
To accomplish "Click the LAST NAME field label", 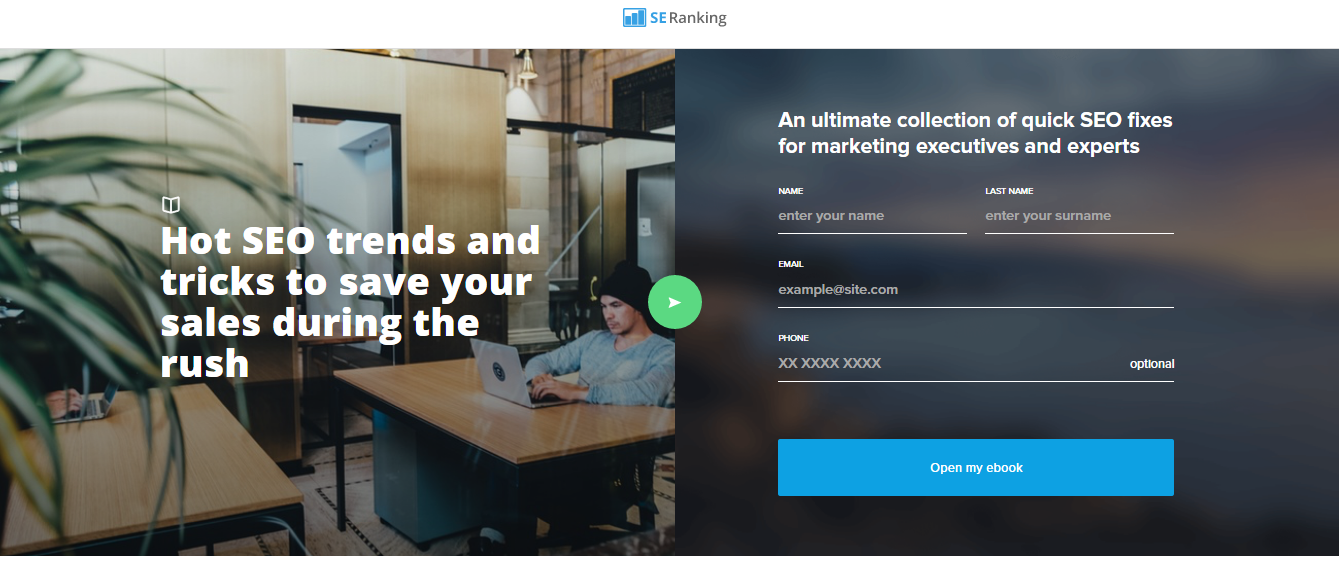I will 1009,191.
